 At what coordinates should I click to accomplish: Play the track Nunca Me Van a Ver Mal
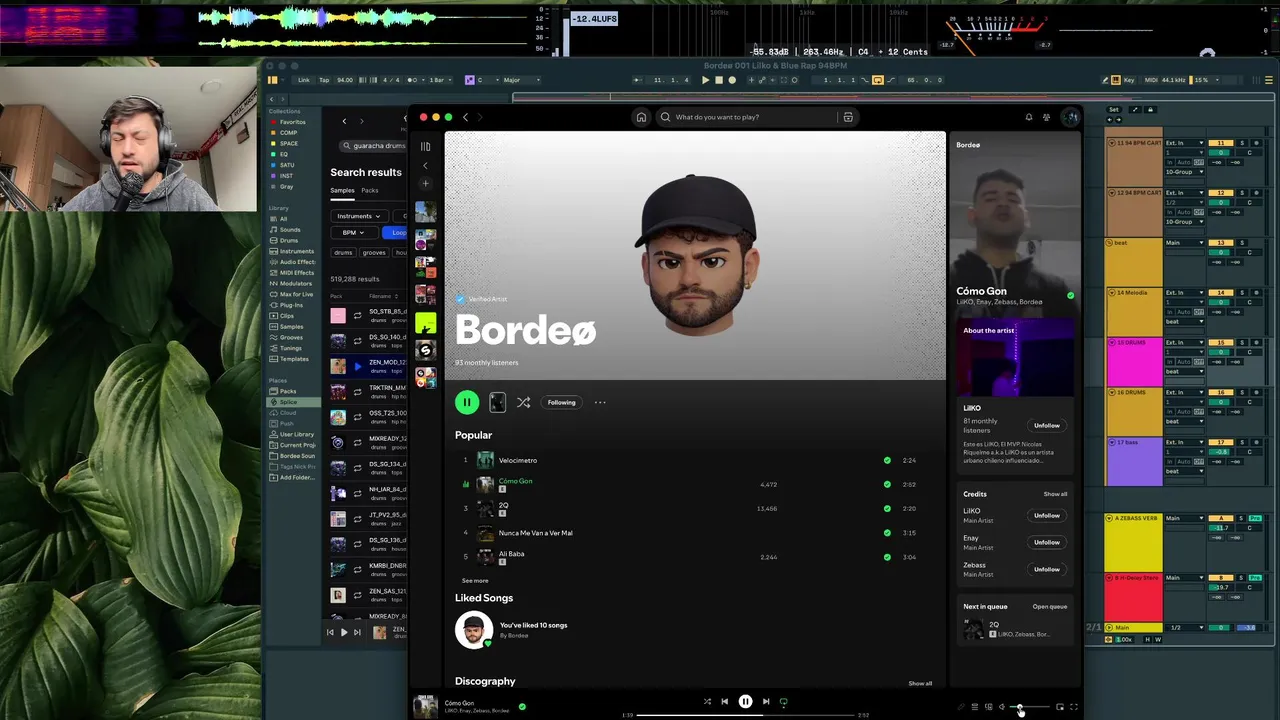[536, 533]
